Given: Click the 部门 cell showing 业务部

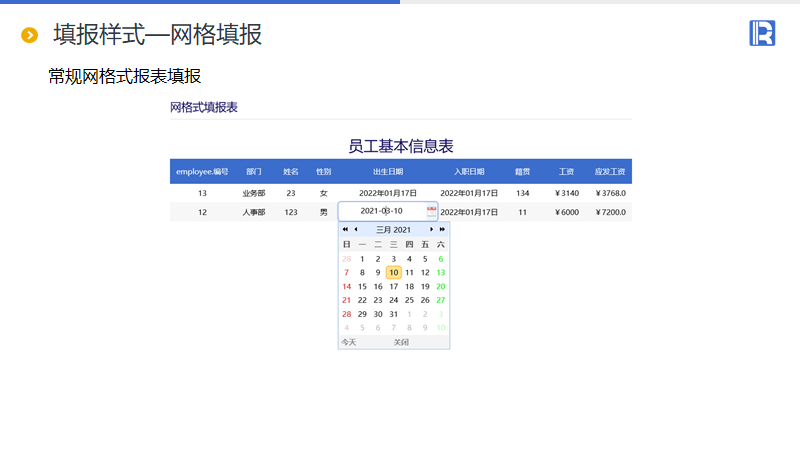Looking at the screenshot, I should tap(254, 193).
